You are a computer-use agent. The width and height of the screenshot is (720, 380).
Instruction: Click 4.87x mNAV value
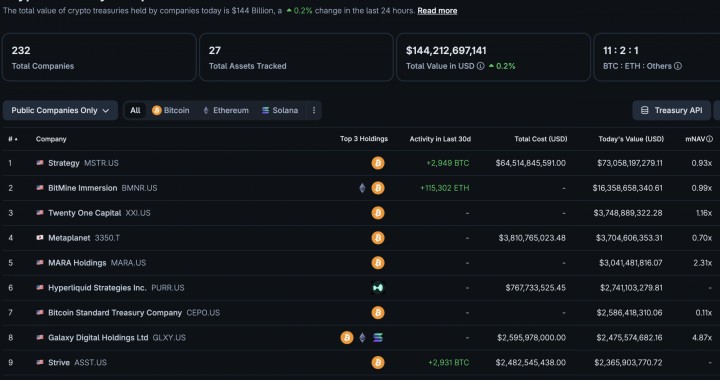click(702, 338)
